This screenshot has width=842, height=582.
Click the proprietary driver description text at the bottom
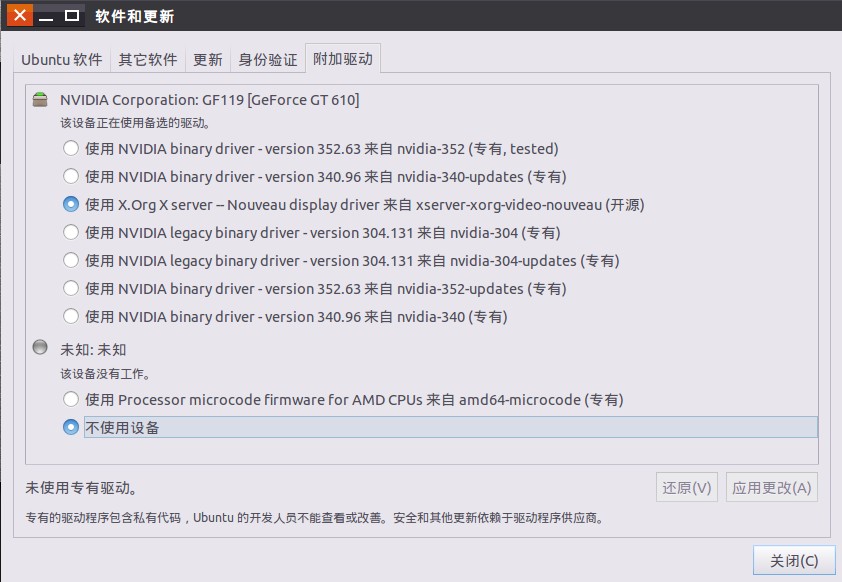(315, 518)
